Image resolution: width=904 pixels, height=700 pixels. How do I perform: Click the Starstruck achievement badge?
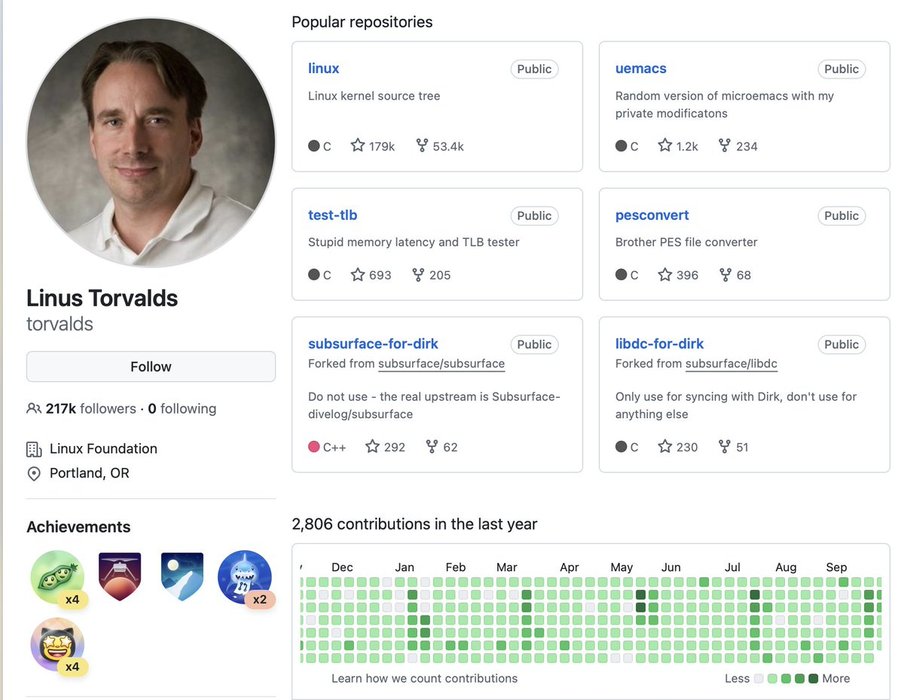pos(57,642)
